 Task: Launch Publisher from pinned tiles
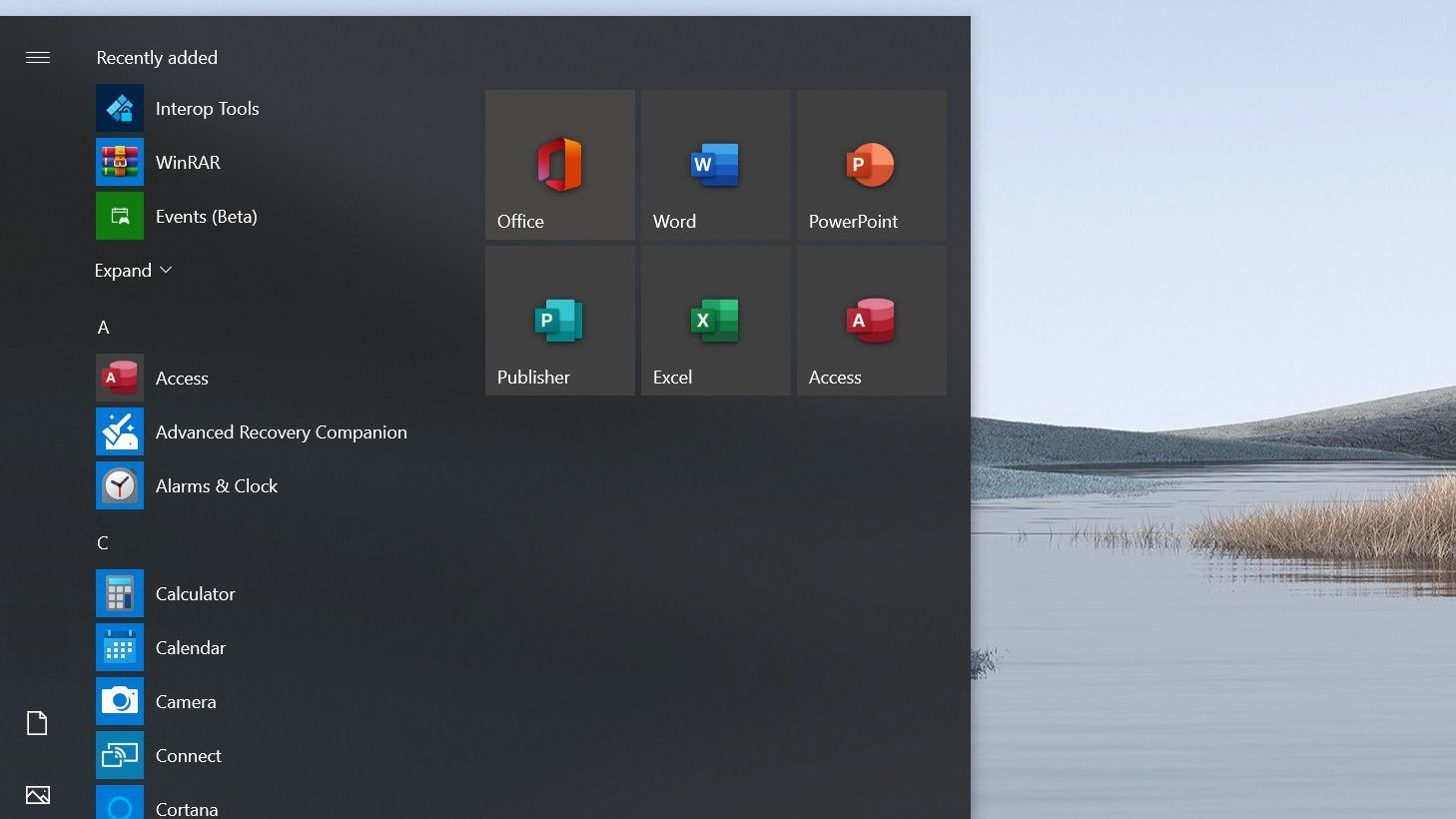click(x=560, y=321)
